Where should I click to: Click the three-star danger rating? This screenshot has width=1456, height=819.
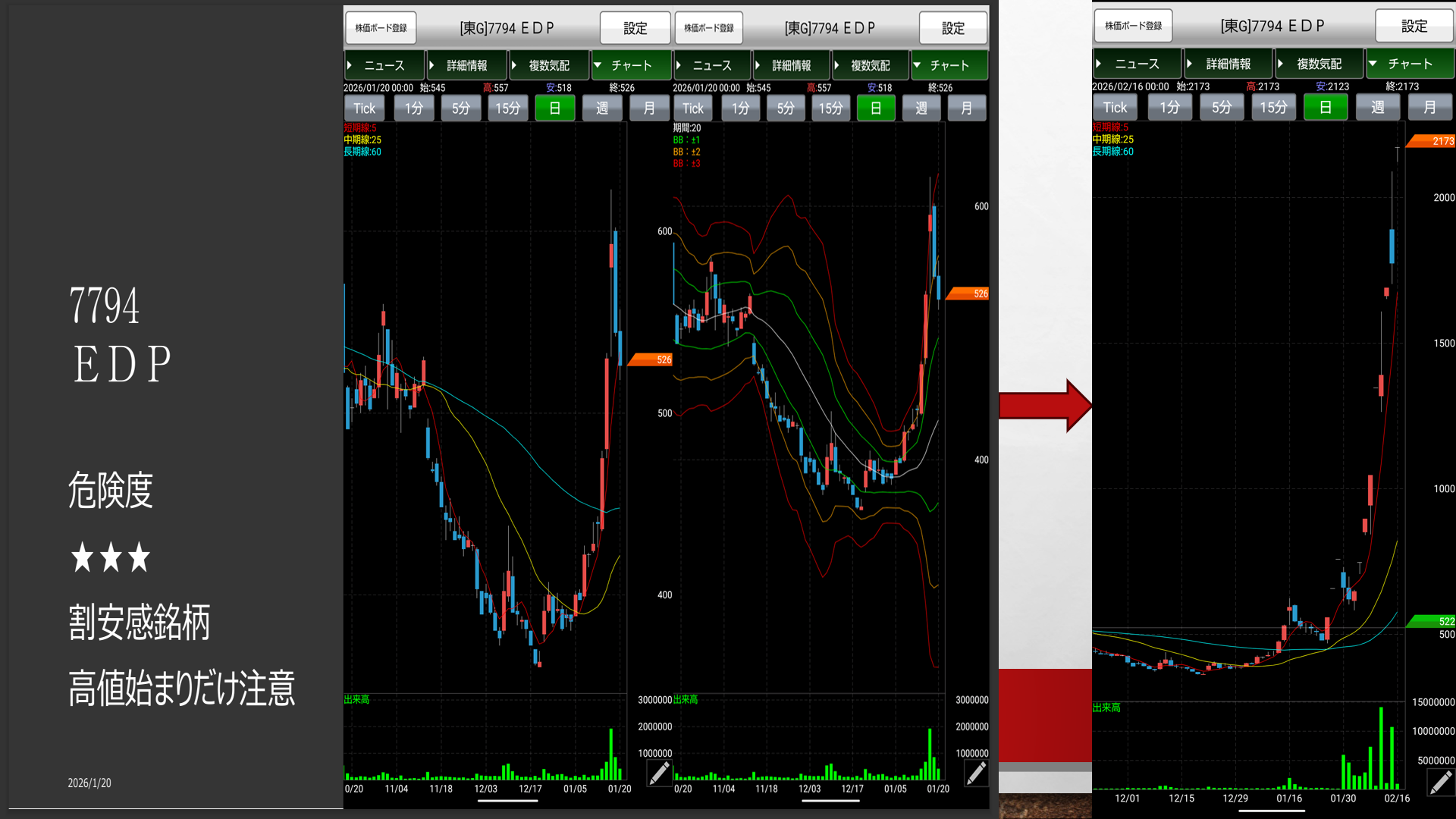[x=111, y=557]
